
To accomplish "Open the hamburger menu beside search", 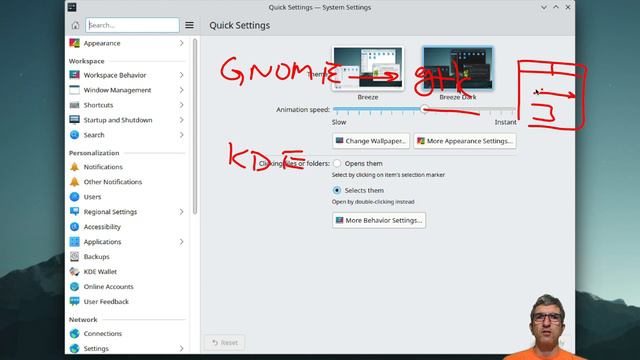I will coord(189,25).
